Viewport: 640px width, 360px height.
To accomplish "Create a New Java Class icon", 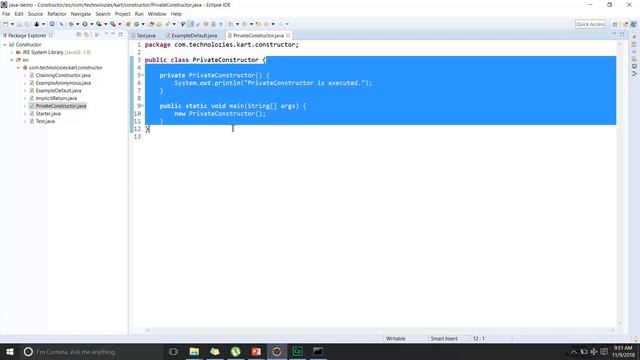I will 137,24.
